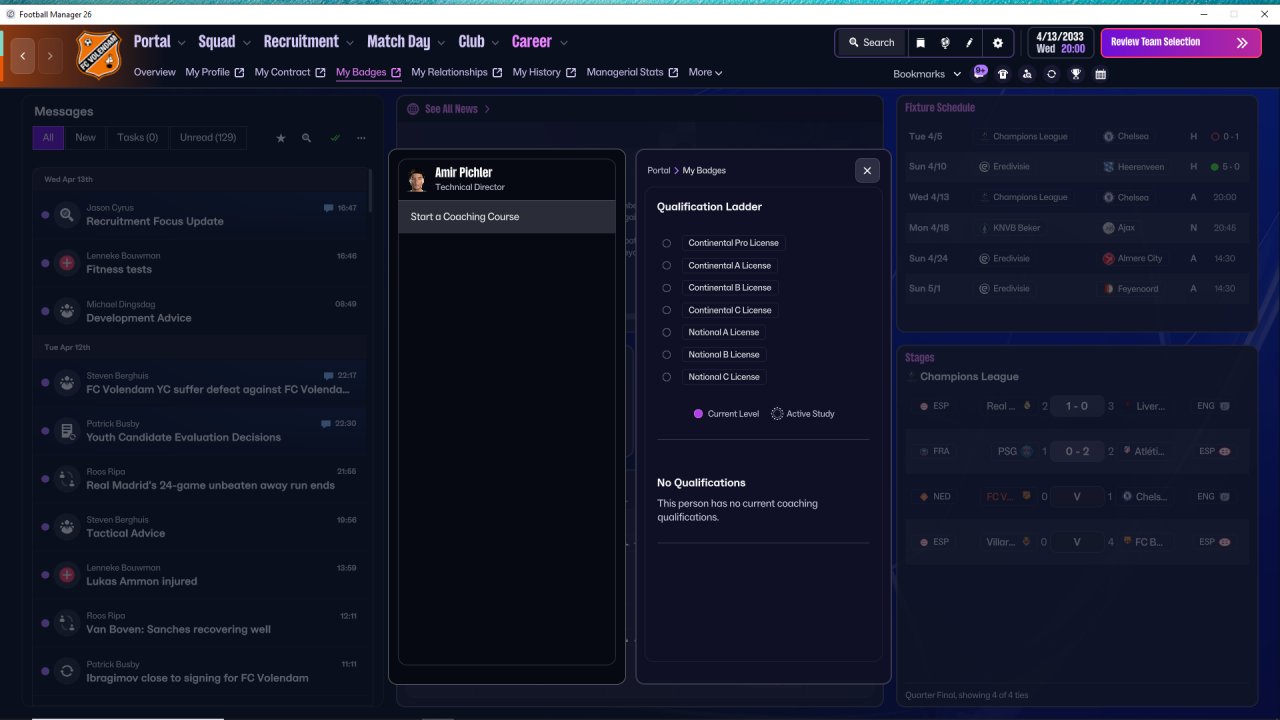The height and width of the screenshot is (720, 1280).
Task: Click the circular arrows transfers icon
Action: [x=1051, y=74]
